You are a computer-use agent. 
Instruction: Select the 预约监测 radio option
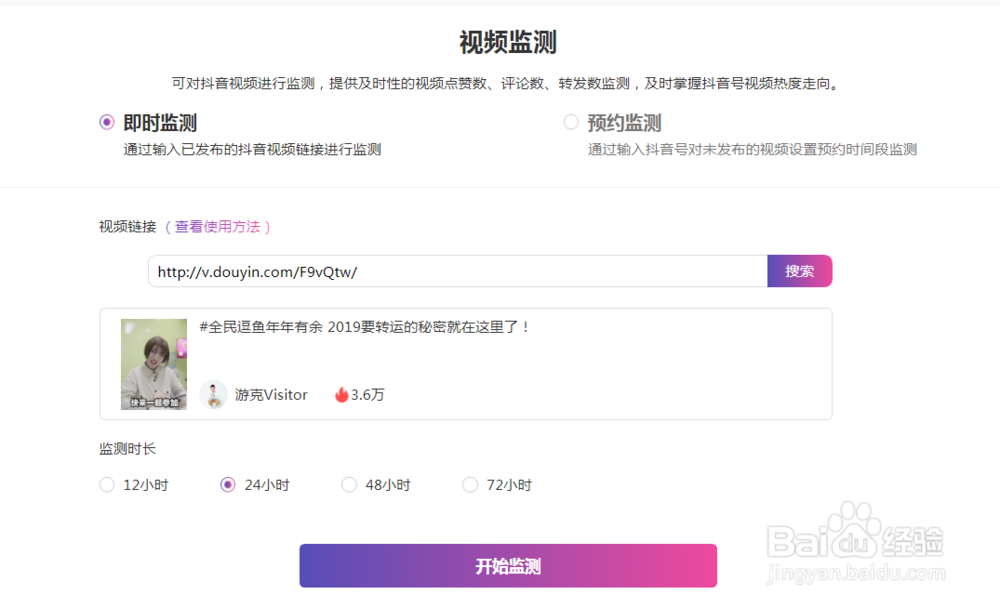(x=571, y=122)
